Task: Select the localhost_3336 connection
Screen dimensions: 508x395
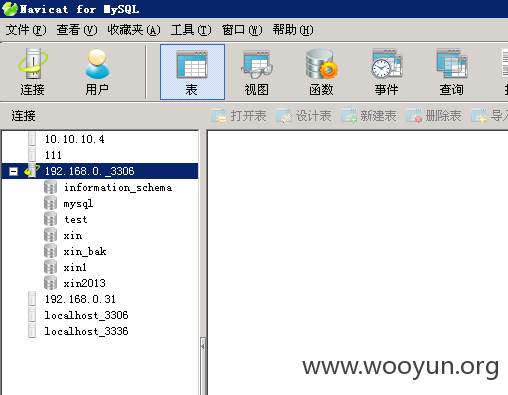Action: pos(86,331)
